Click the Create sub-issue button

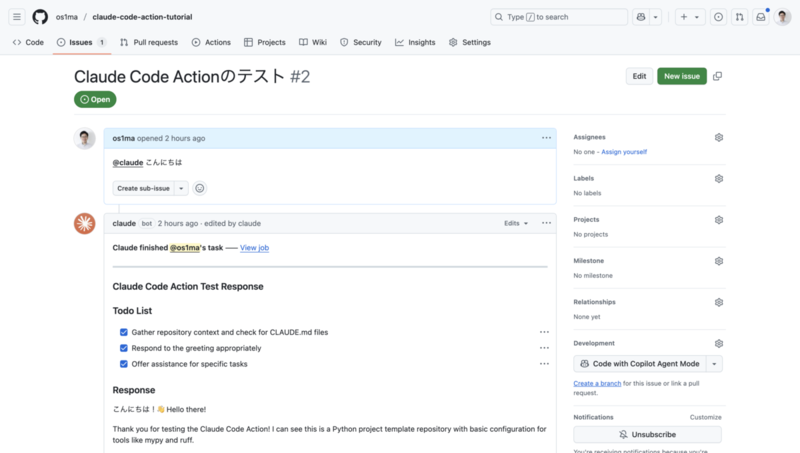(x=143, y=188)
